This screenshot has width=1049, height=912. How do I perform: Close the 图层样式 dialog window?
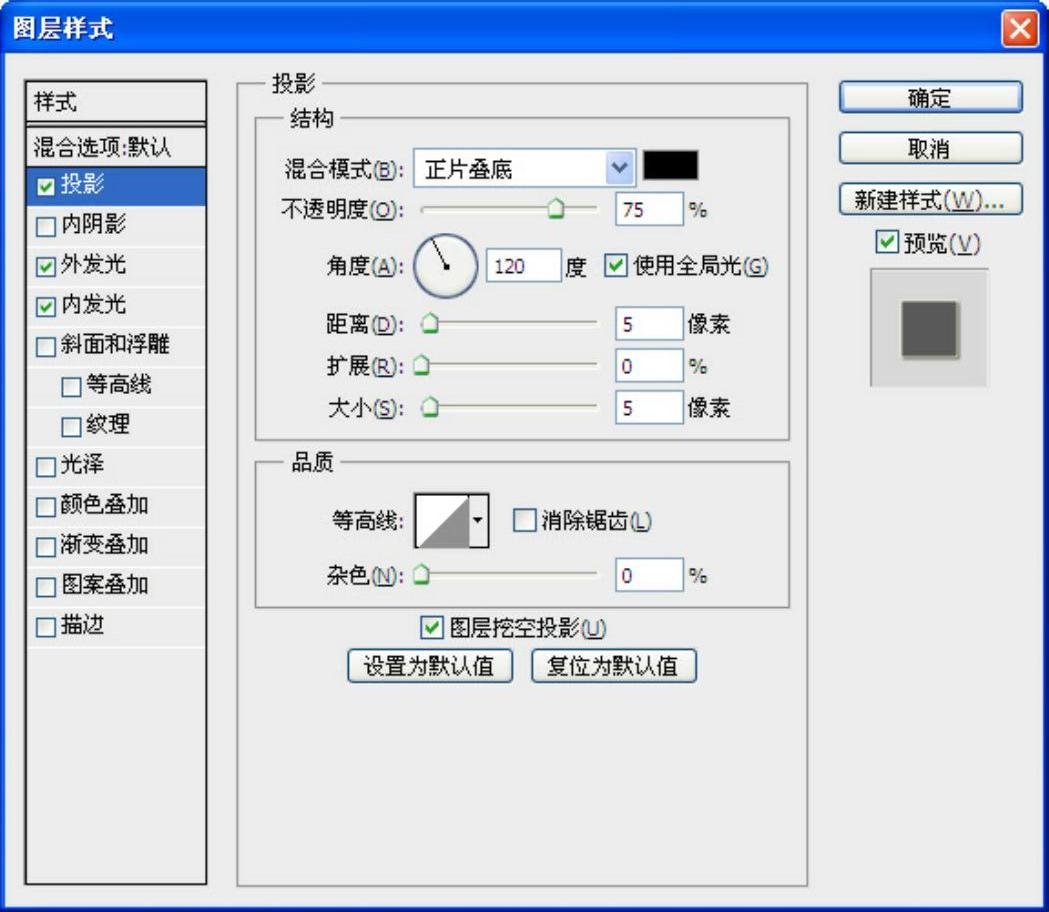pos(1019,29)
